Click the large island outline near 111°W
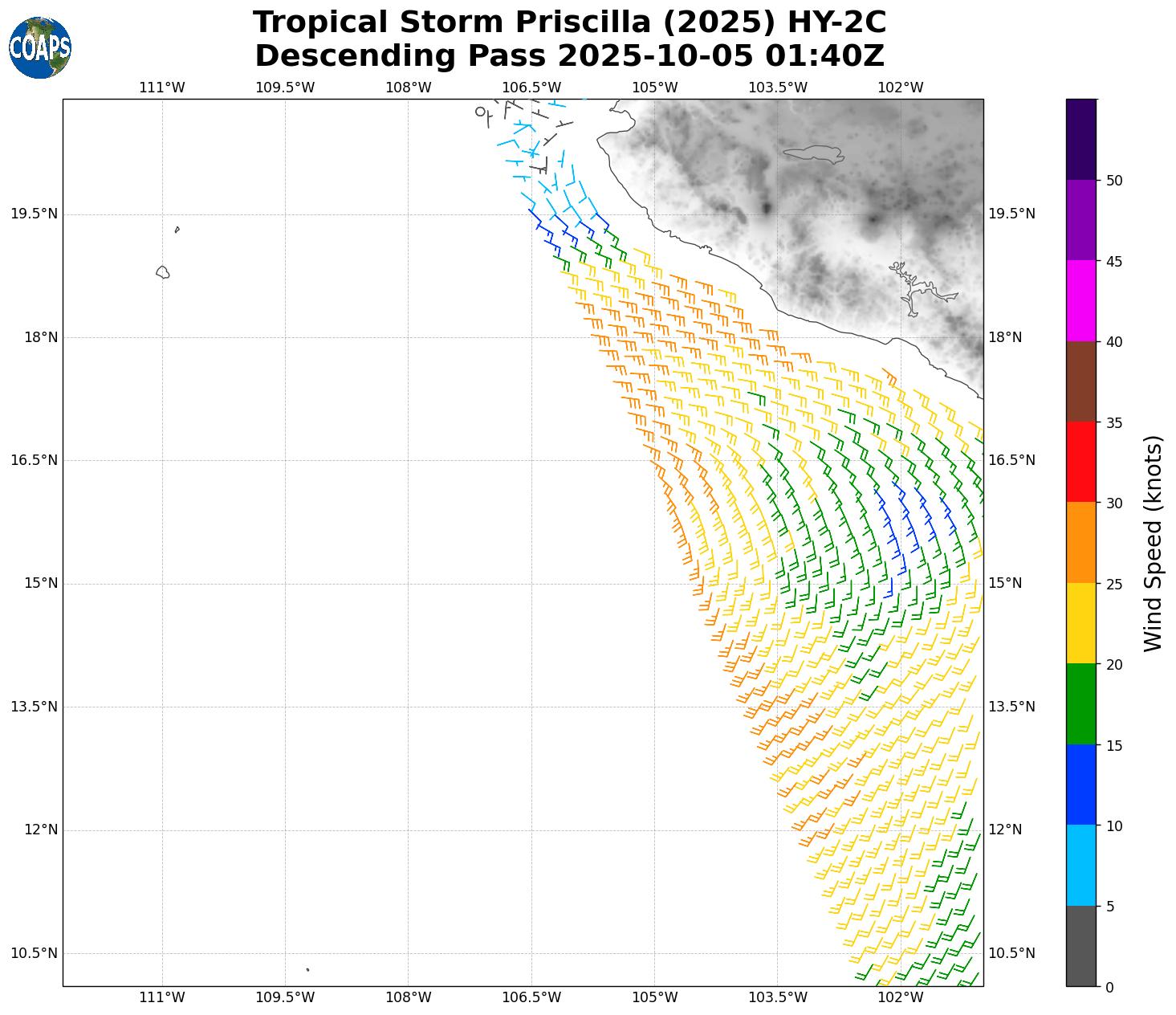This screenshot has width=1176, height=1015. click(163, 272)
